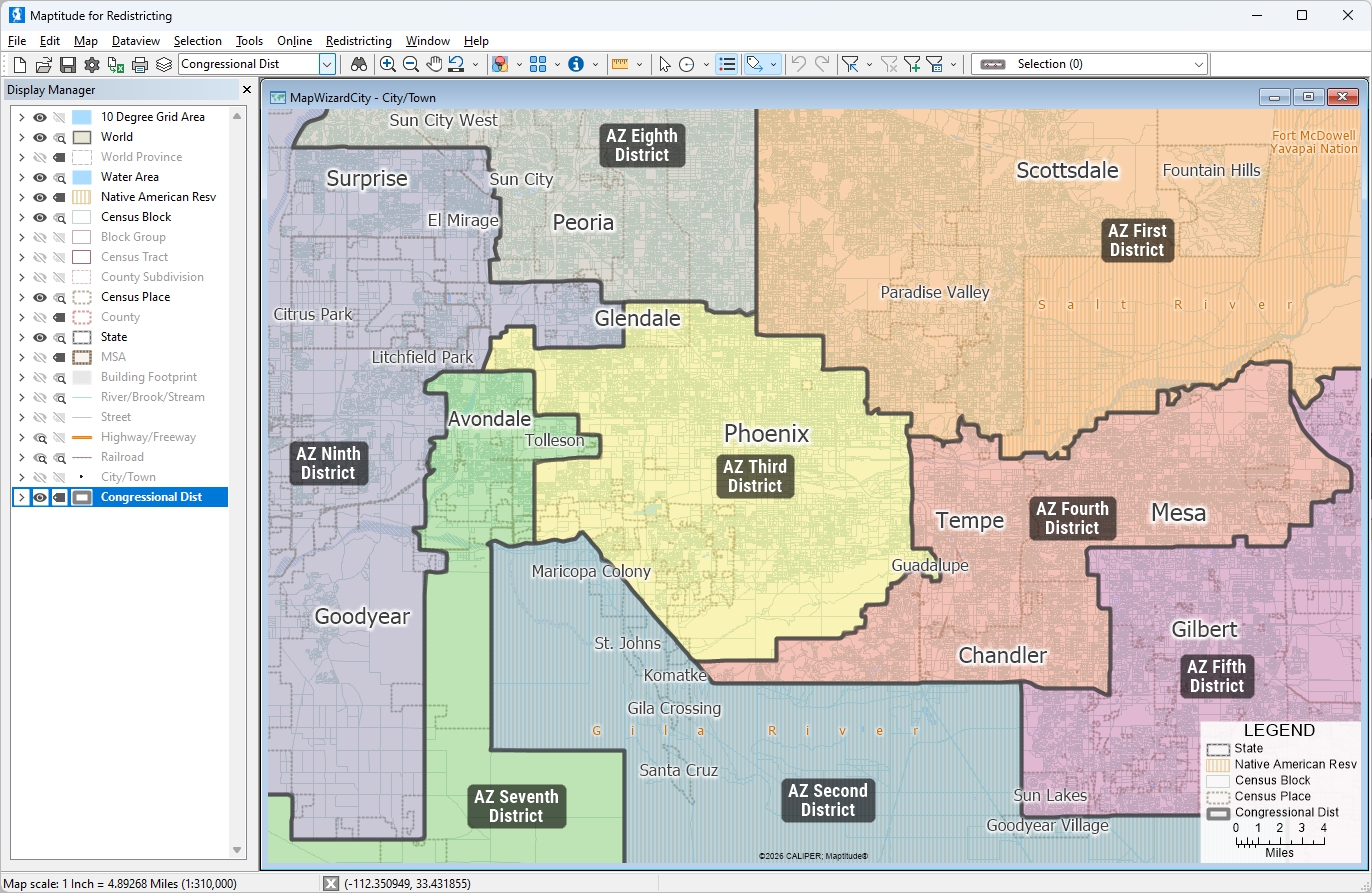The height and width of the screenshot is (893, 1372).
Task: Click the previous scale arrow tool
Action: [456, 65]
